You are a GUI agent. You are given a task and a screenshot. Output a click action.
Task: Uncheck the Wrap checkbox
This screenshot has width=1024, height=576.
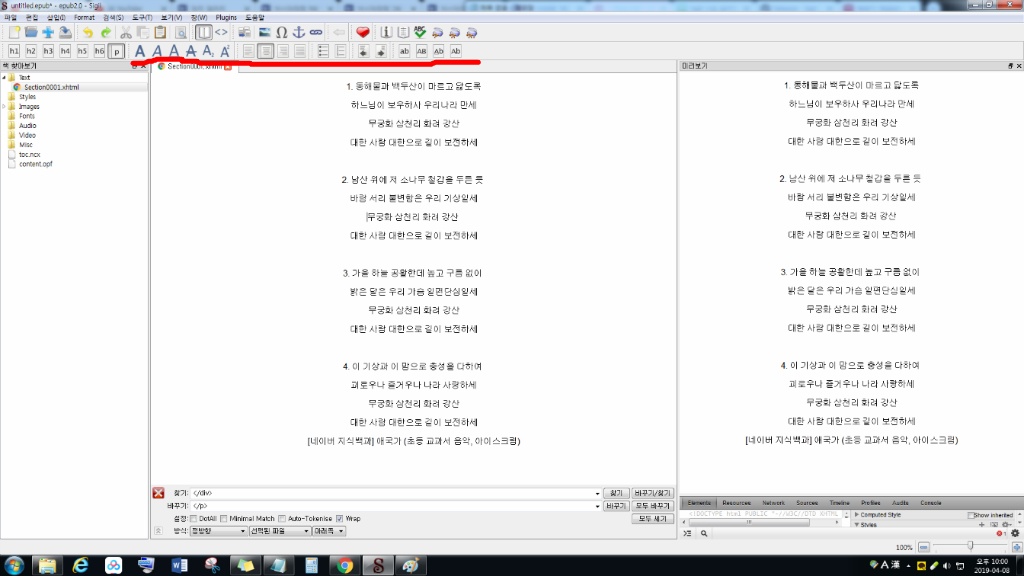click(340, 519)
